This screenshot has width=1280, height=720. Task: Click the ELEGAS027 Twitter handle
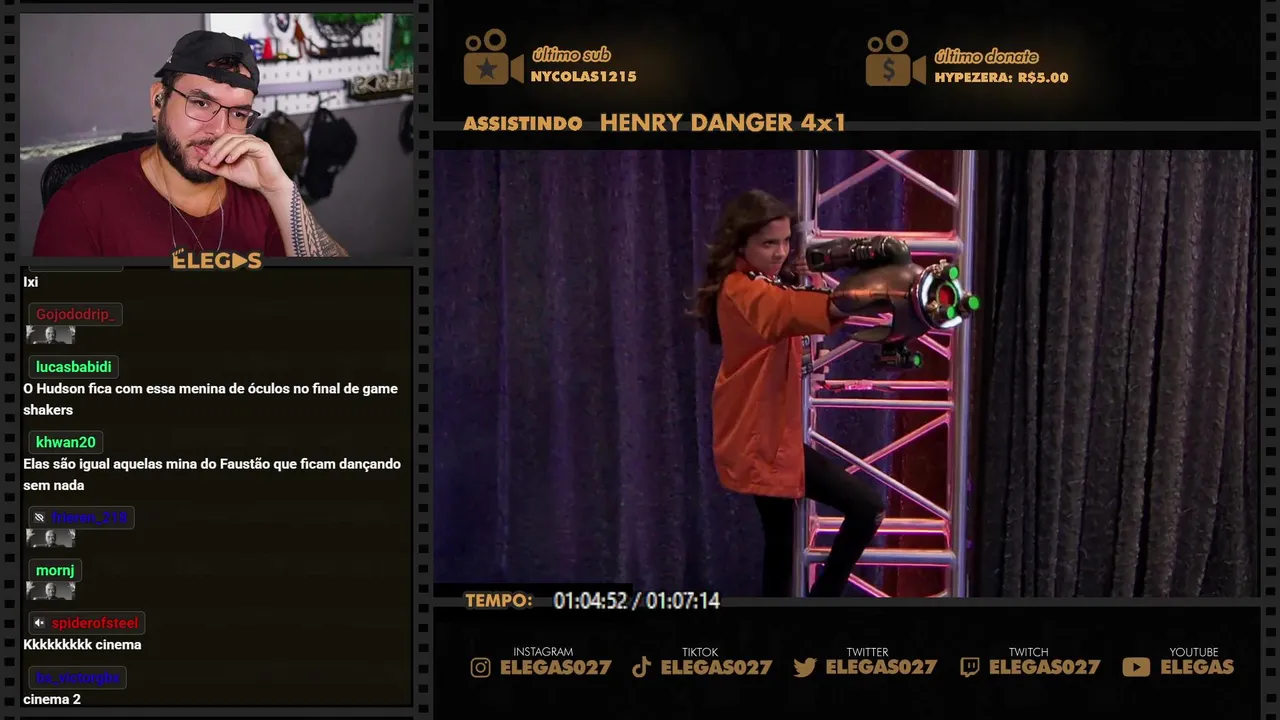point(881,667)
